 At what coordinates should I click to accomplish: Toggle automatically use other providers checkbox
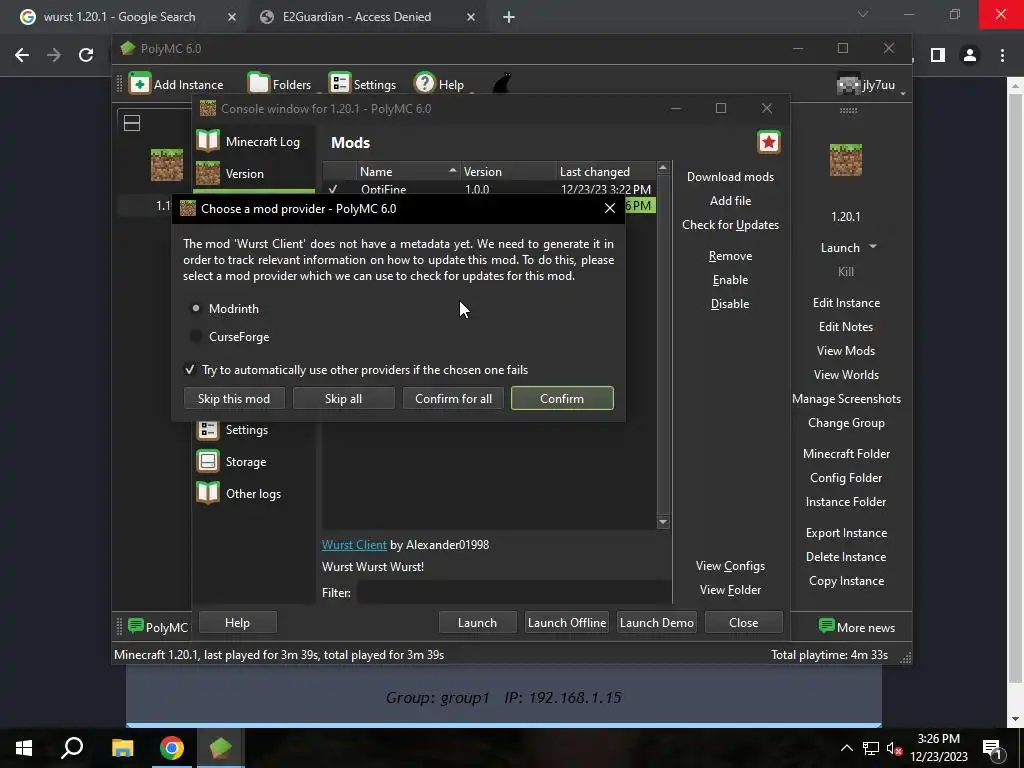(190, 370)
